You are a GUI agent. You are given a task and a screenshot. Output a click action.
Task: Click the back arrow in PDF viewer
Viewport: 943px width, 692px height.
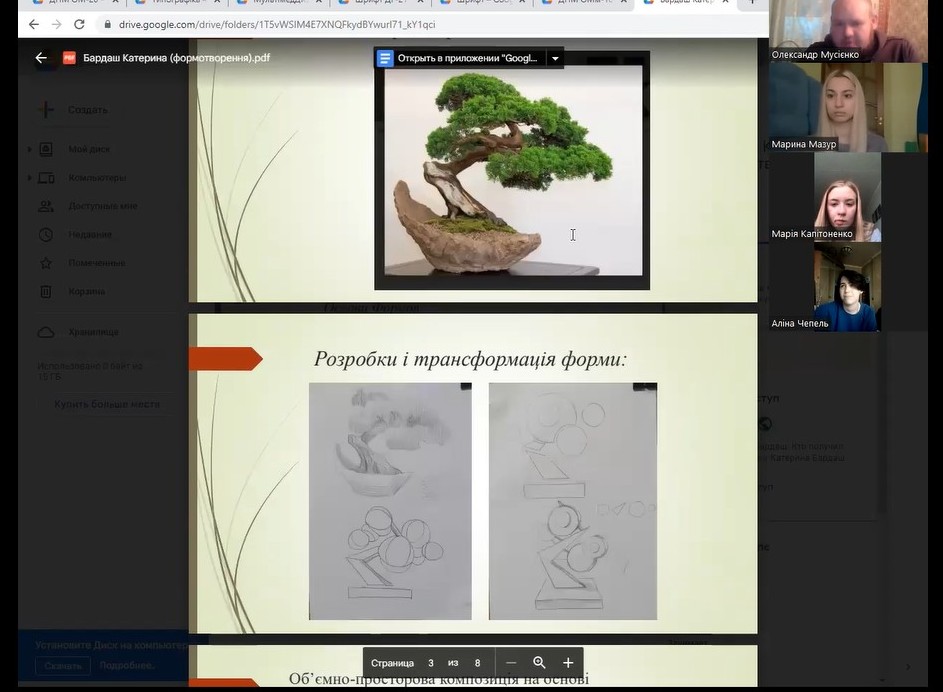click(41, 58)
